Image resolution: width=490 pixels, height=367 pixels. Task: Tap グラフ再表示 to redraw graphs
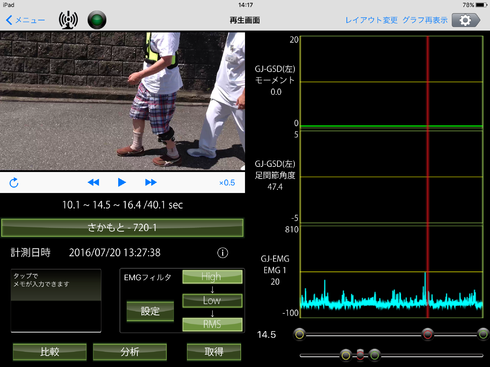click(x=425, y=20)
